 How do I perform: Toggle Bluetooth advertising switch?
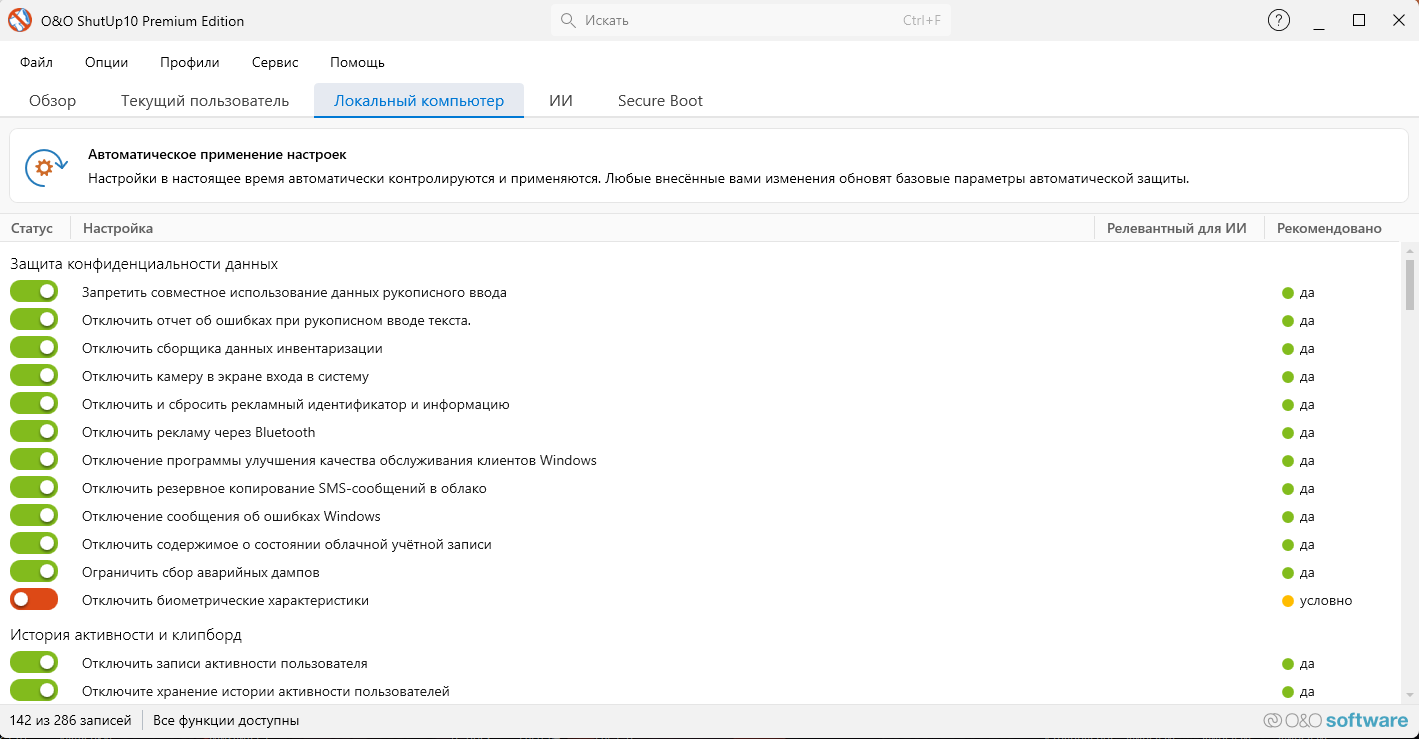[x=34, y=432]
